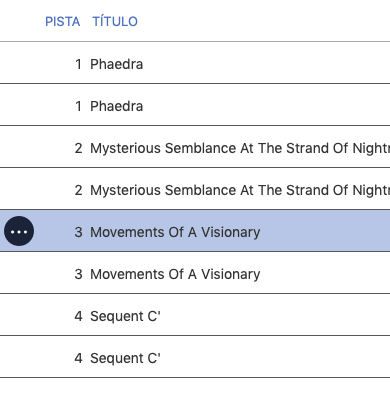This screenshot has width=390, height=407.
Task: Select the first Phaedra track title
Action: click(117, 64)
